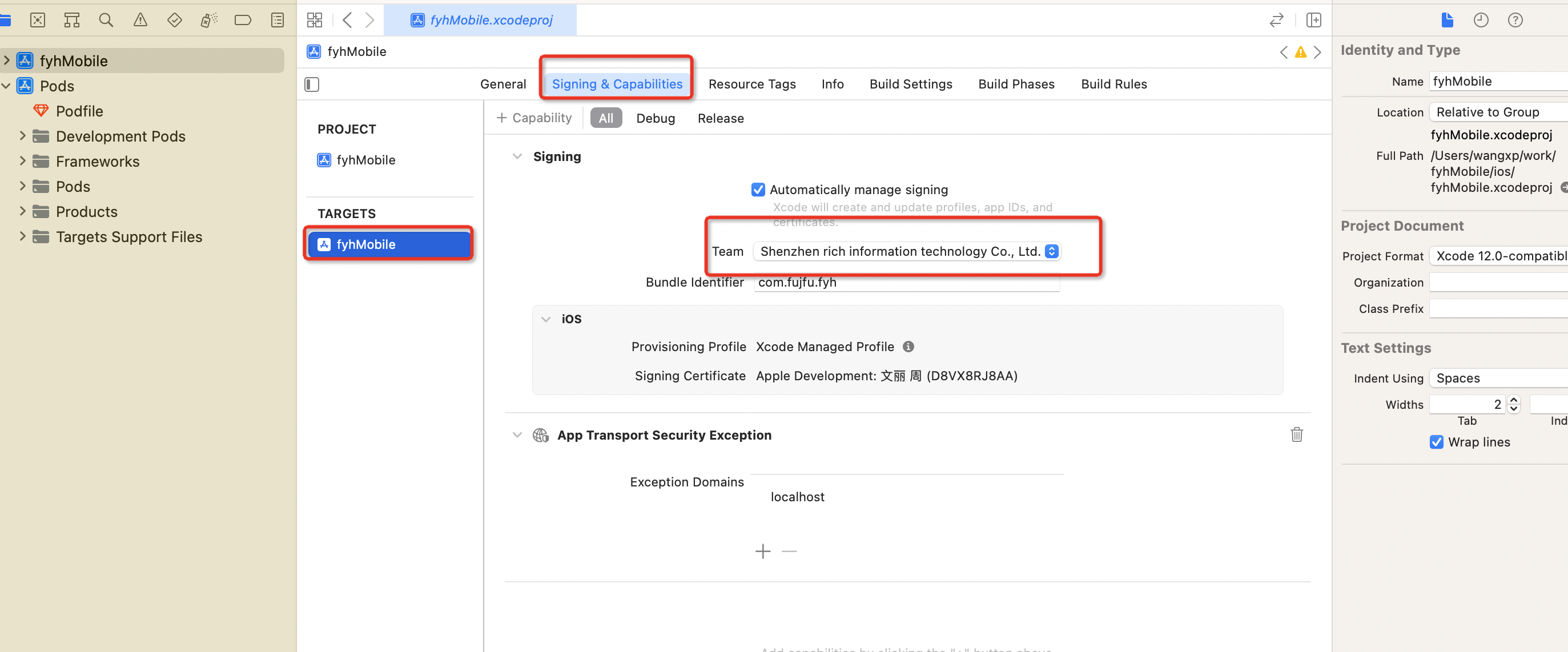Open the test navigator diamond icon
This screenshot has height=652, width=1568.
pyautogui.click(x=174, y=20)
